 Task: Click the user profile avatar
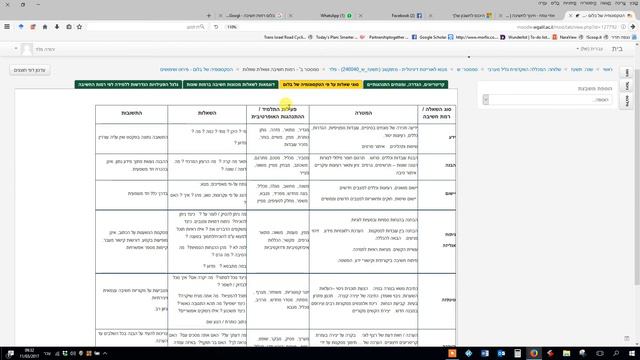tap(27, 49)
